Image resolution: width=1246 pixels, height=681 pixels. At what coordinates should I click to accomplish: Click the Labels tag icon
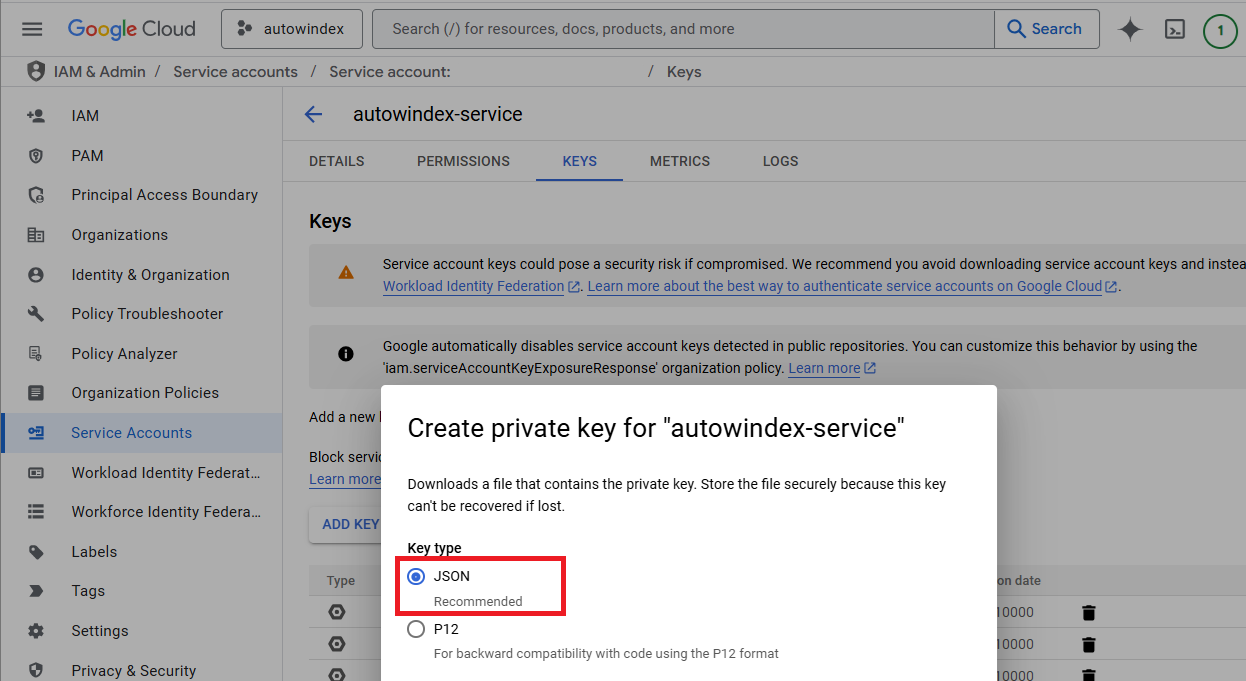(x=36, y=552)
